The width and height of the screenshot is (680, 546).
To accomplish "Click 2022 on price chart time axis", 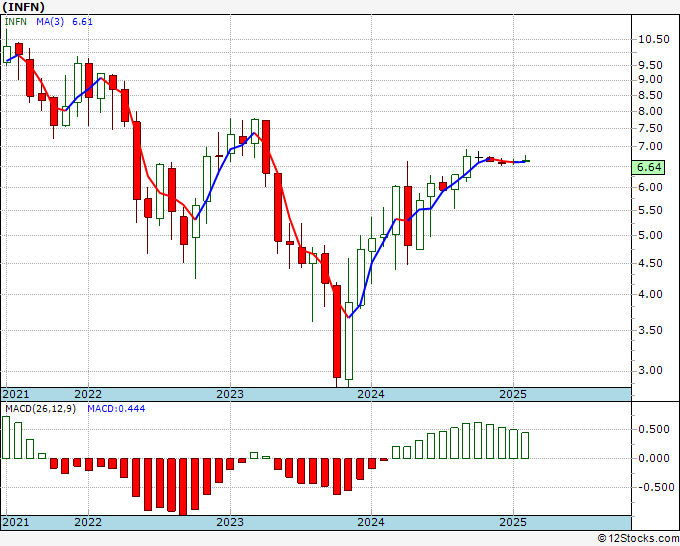I will coord(88,394).
